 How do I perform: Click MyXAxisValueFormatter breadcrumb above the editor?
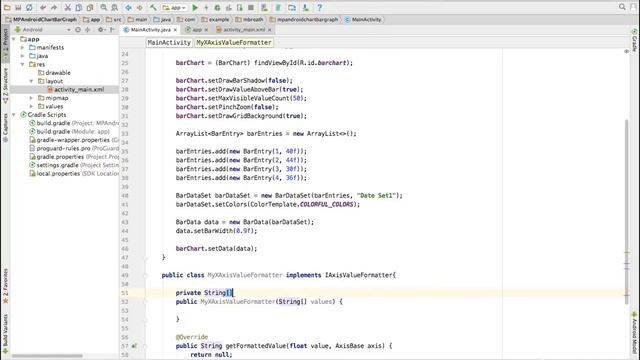tap(233, 42)
